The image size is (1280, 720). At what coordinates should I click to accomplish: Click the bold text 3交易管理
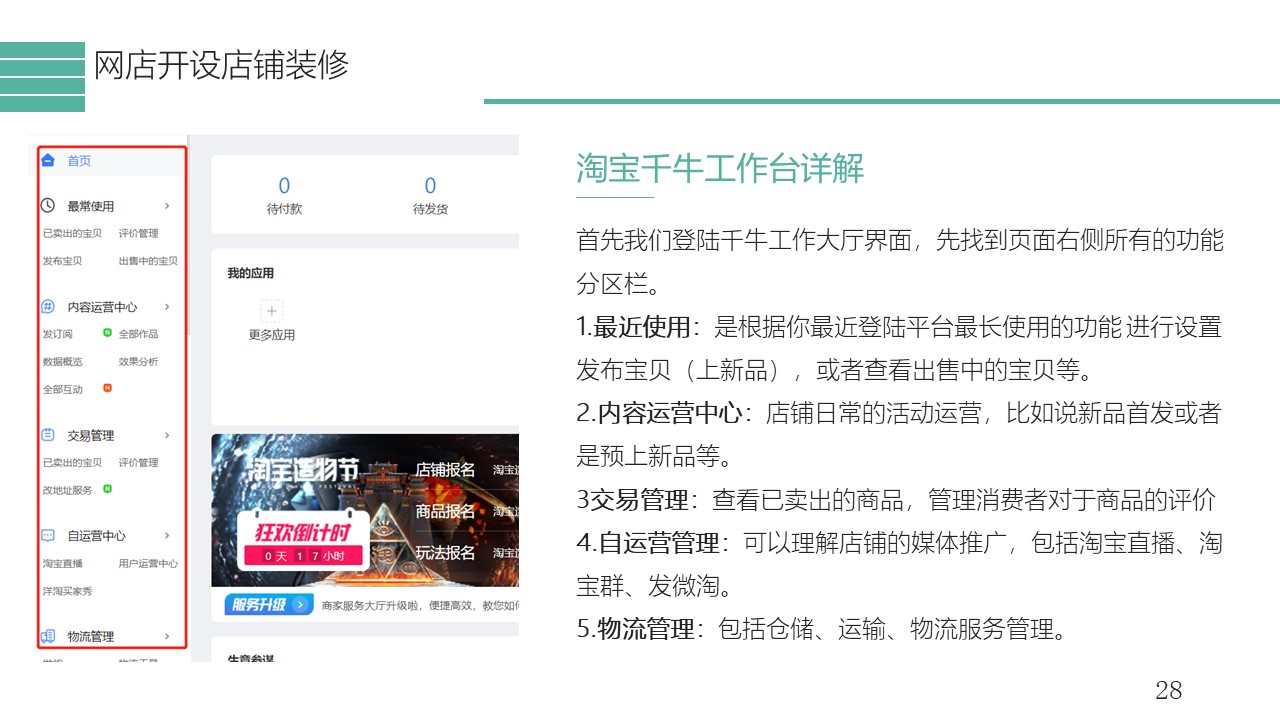coord(632,500)
